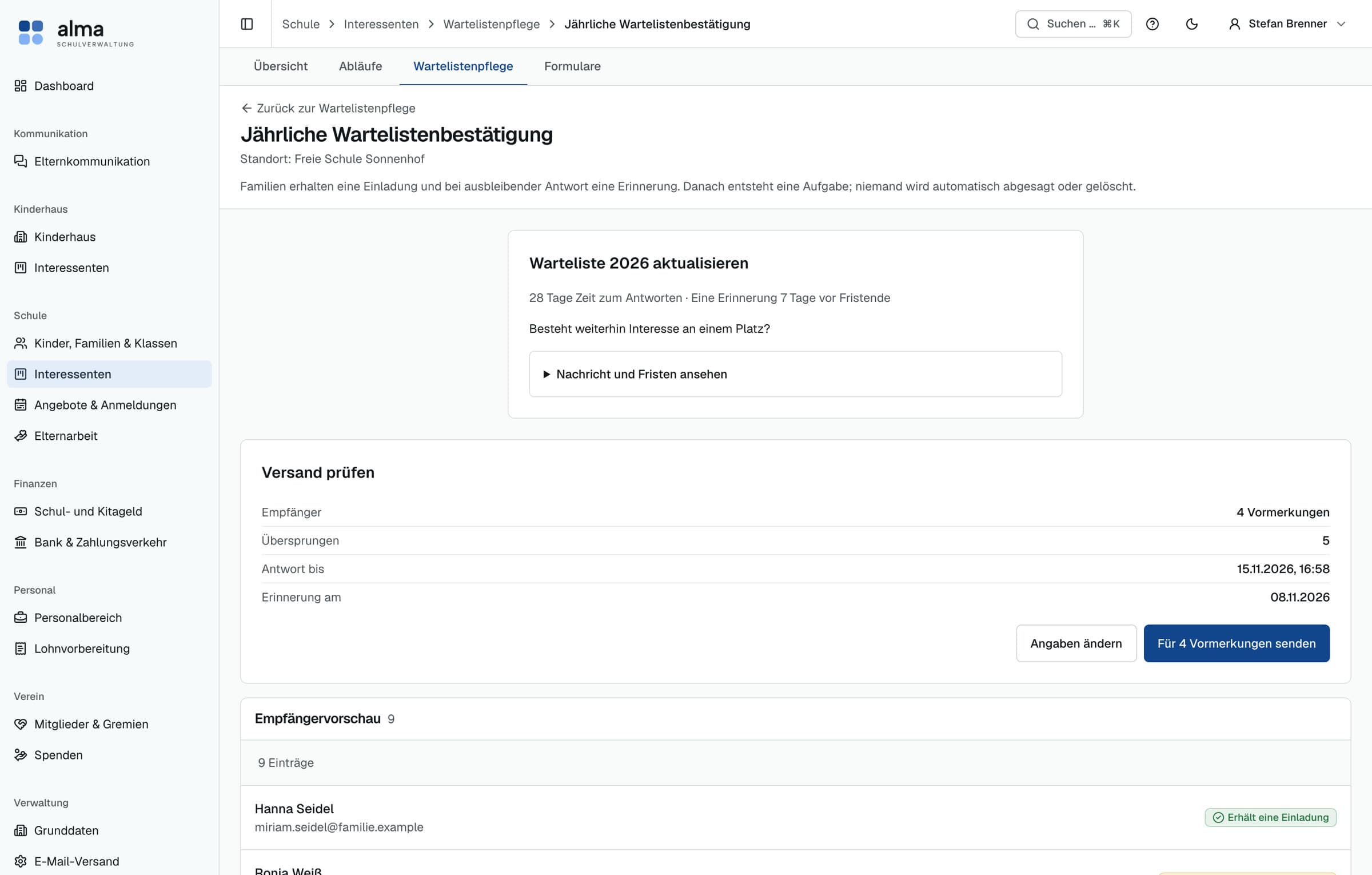Click Für 4 Vormerkungen senden button
This screenshot has width=1372, height=875.
tap(1237, 643)
